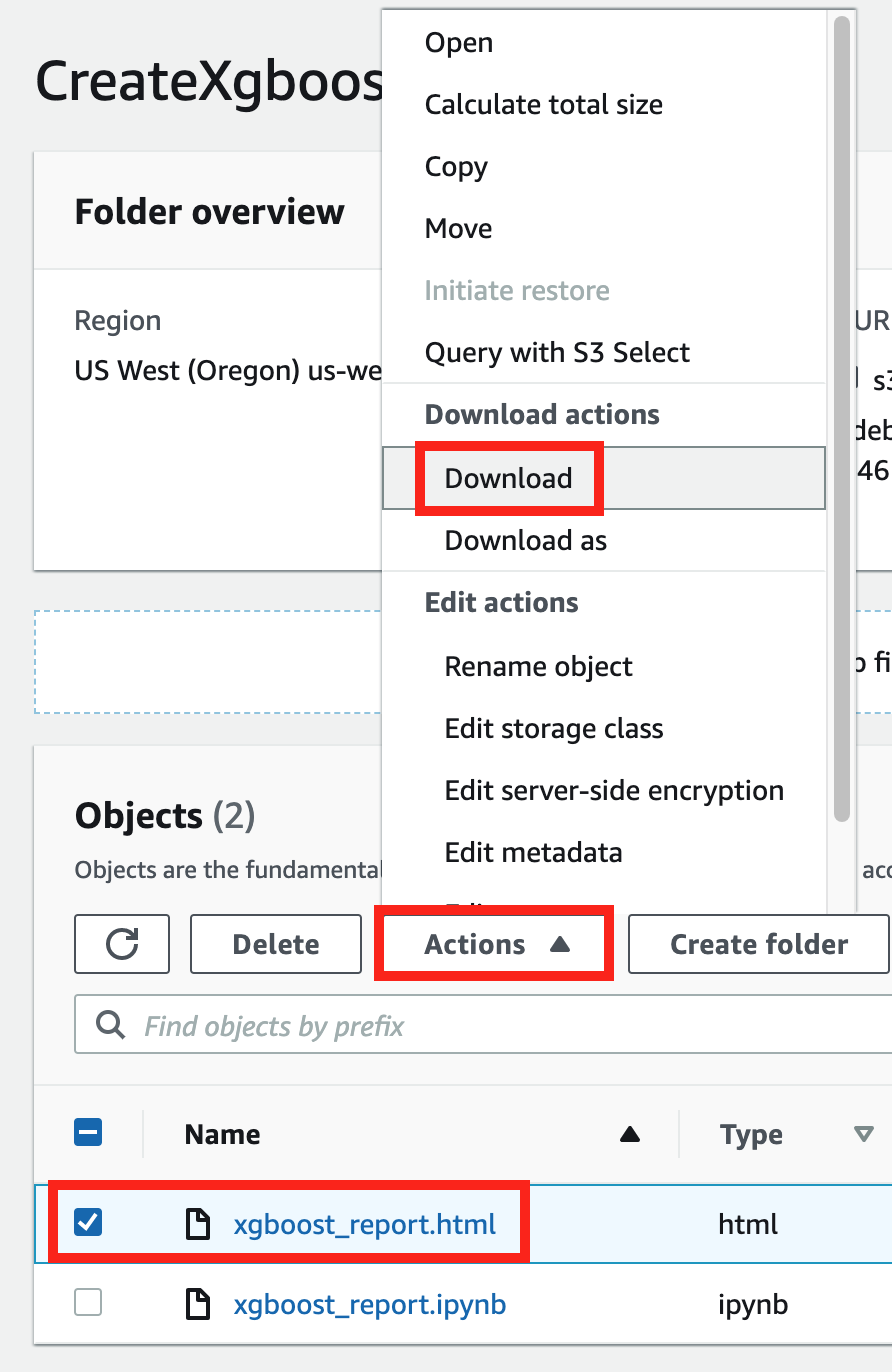The width and height of the screenshot is (892, 1372).
Task: Select Copy from the menu
Action: point(455,167)
